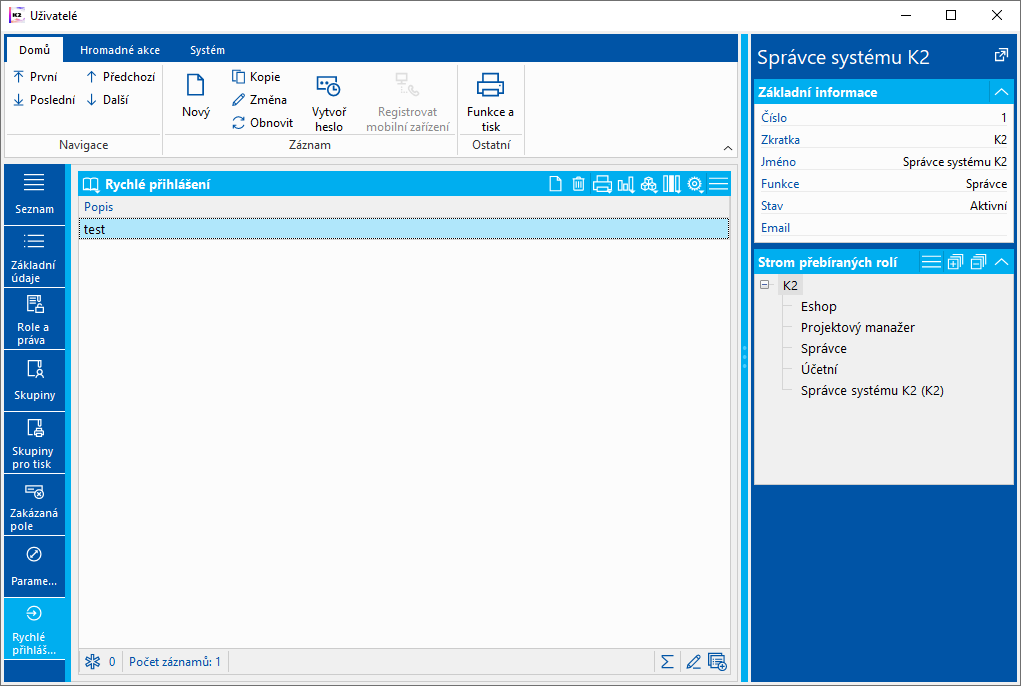Collapse all nodes in the roles tree

coord(979,262)
